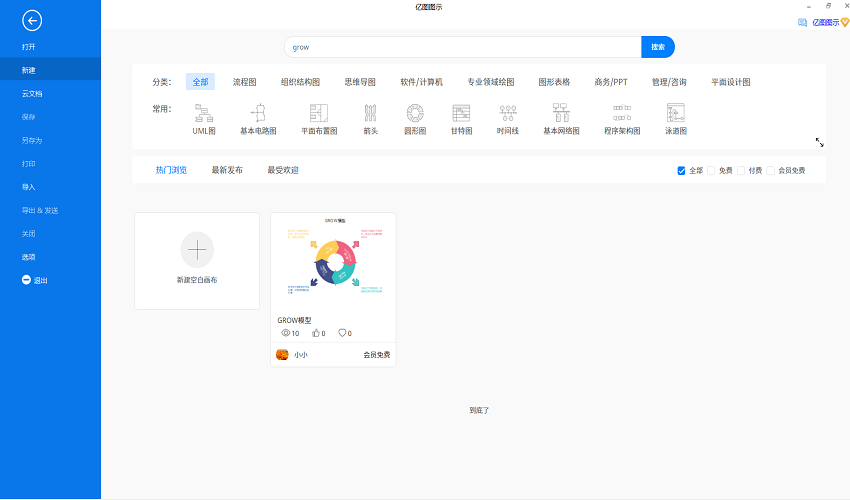Image resolution: width=850 pixels, height=500 pixels.
Task: Click the author avatar 小小
Action: pyautogui.click(x=282, y=355)
